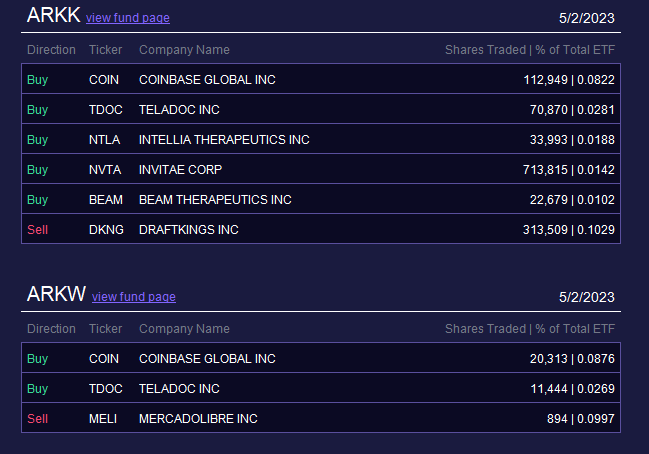Click the ARKW fund title heading

[x=56, y=294]
